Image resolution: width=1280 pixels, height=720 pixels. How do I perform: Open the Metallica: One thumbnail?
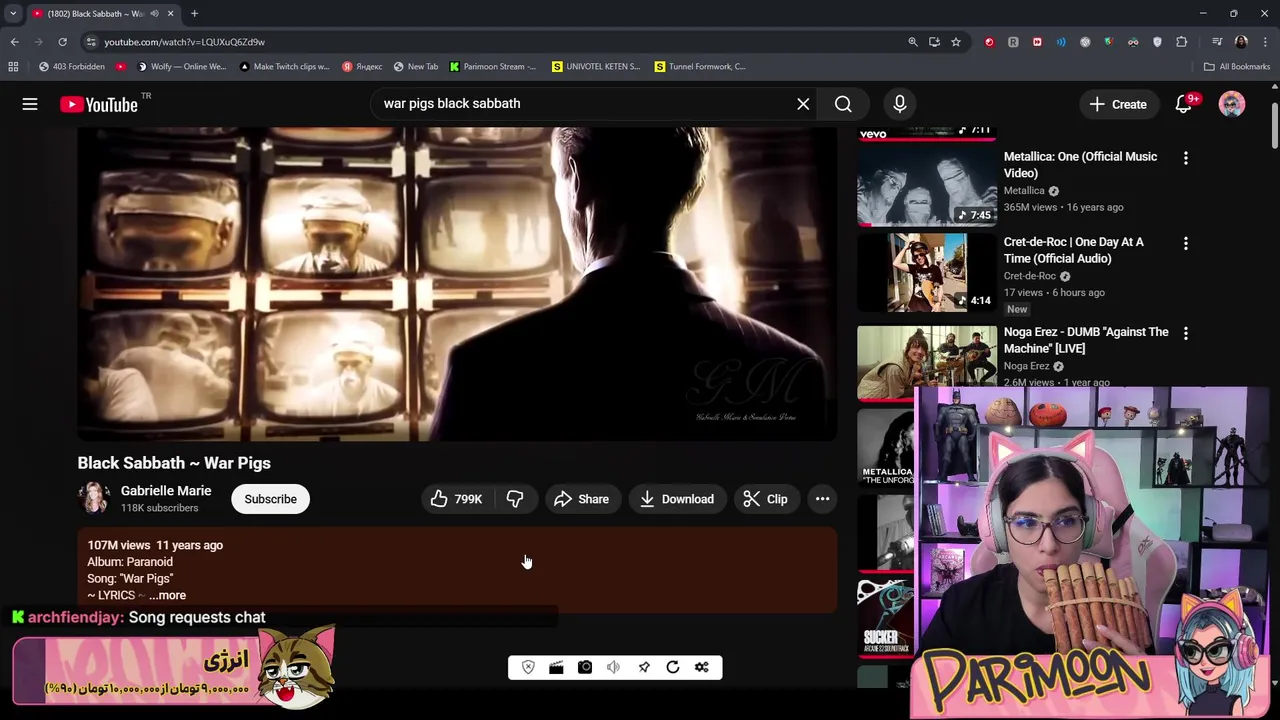[x=926, y=185]
